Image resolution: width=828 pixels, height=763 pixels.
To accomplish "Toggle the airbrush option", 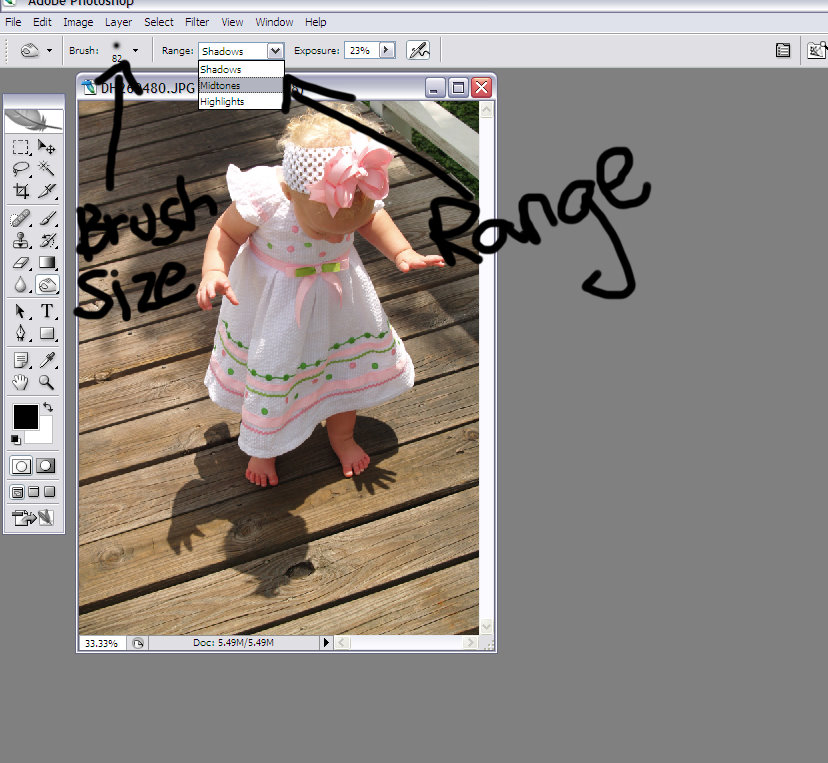I will (x=418, y=51).
